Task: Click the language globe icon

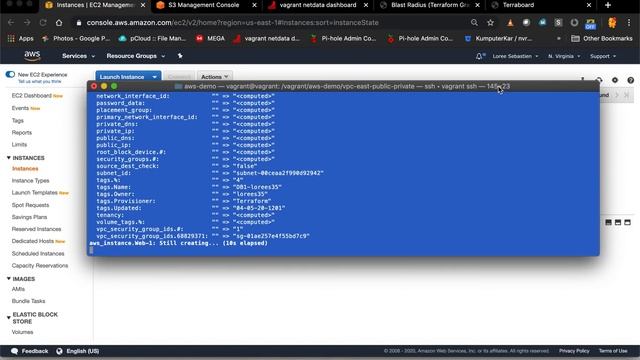Action: 60,351
